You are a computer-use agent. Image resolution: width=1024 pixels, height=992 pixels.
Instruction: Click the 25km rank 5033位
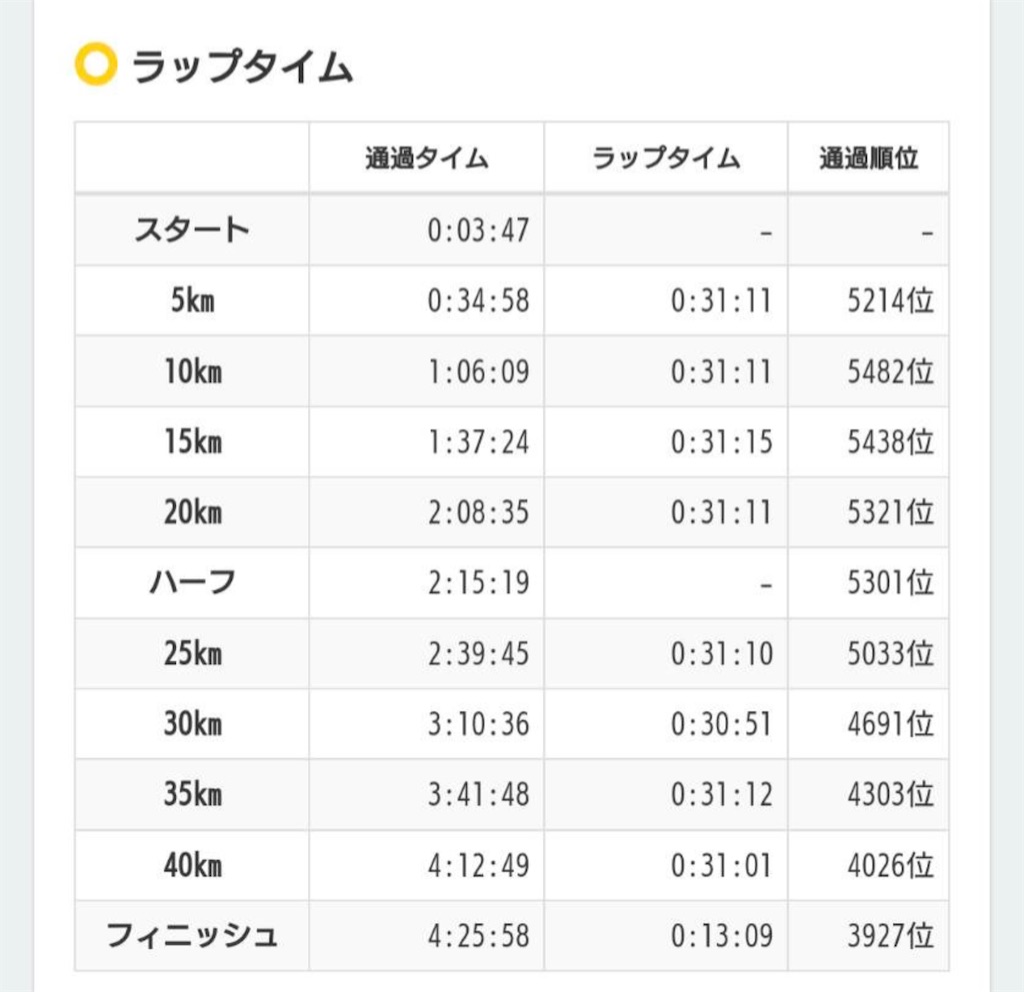point(890,653)
